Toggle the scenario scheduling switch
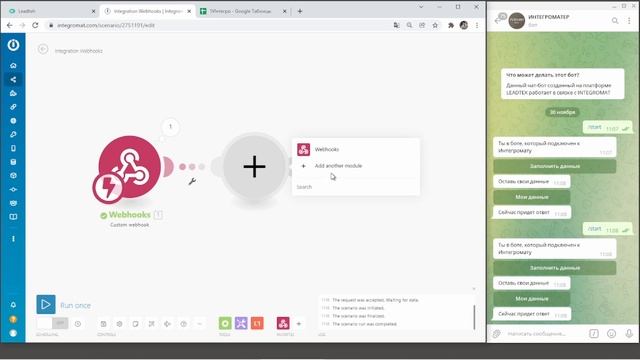This screenshot has width=640, height=360. click(52, 324)
